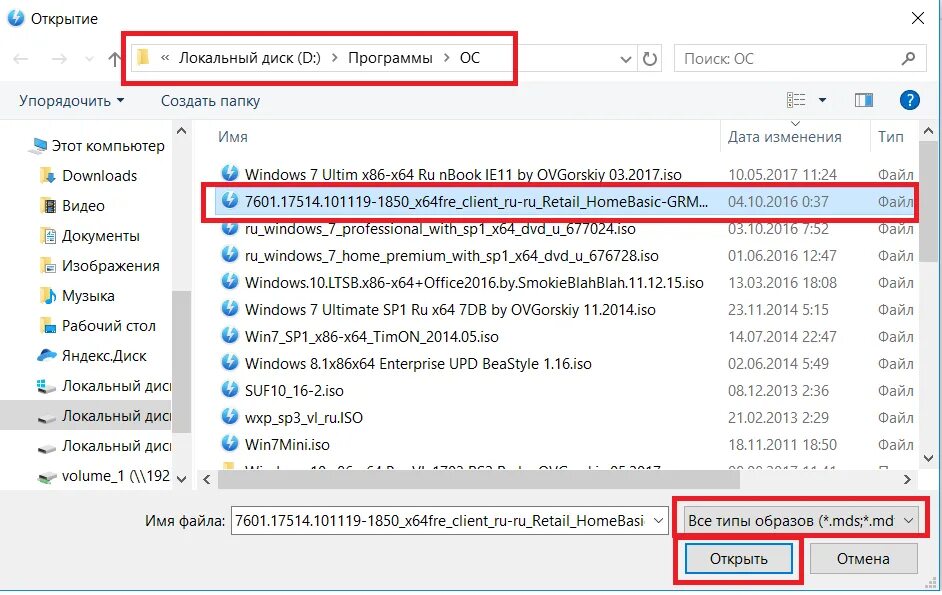This screenshot has width=942, height=595.
Task: Click disc icon of wxp_sp3_vl_ru.ISO
Action: point(229,416)
